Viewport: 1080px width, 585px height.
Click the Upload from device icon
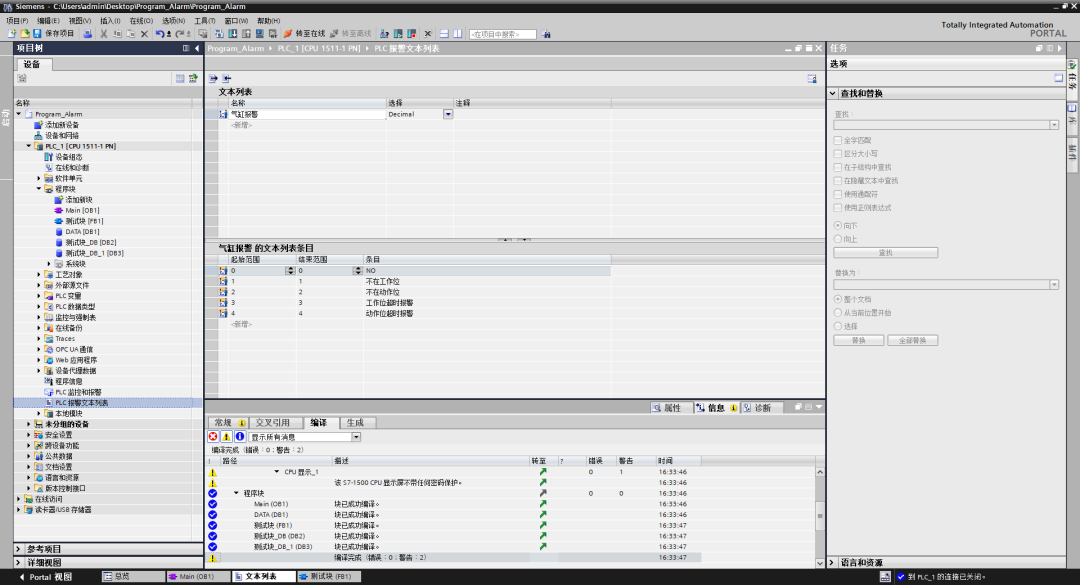246,33
